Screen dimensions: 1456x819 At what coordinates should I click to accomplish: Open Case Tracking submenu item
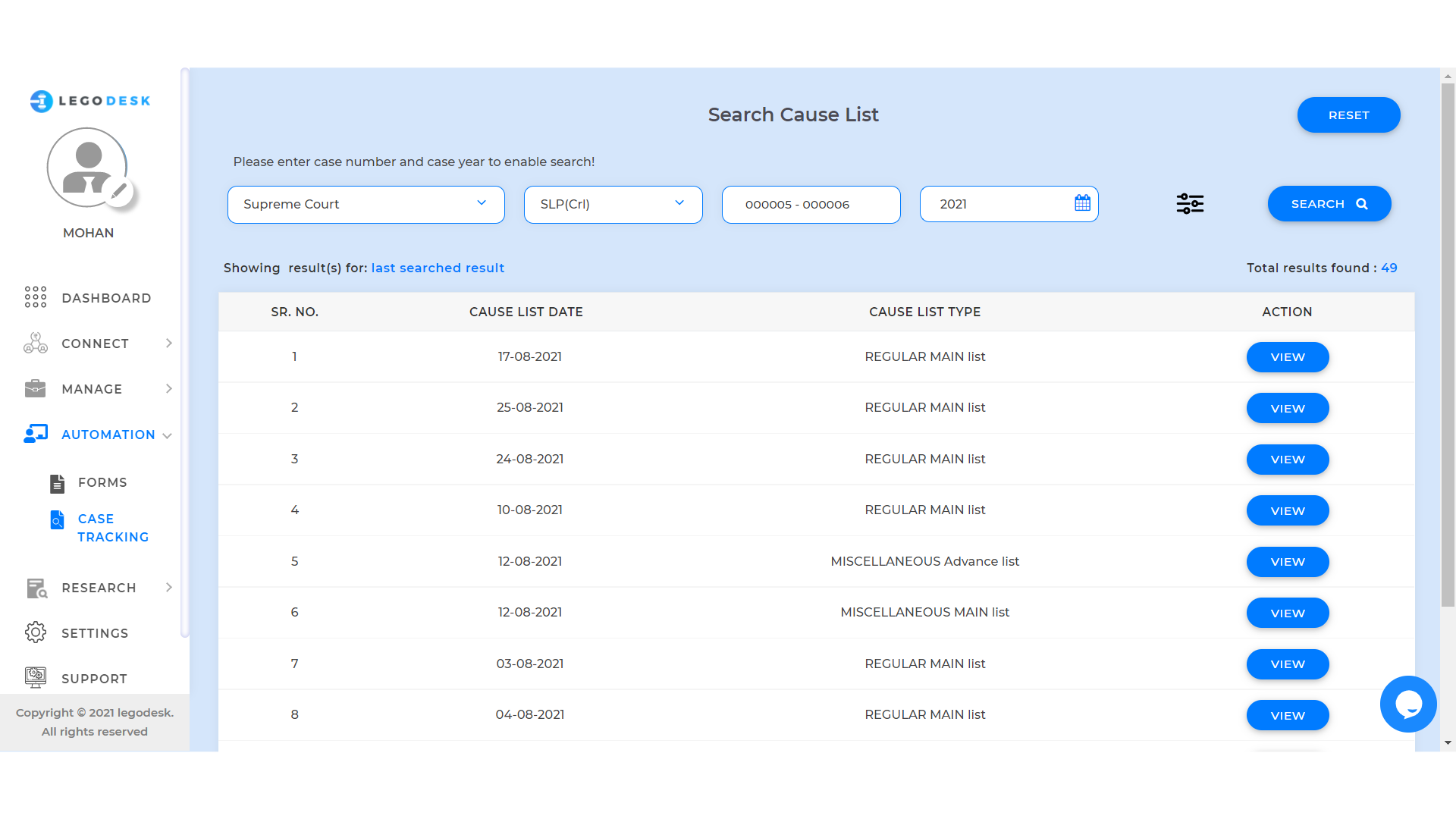(113, 528)
